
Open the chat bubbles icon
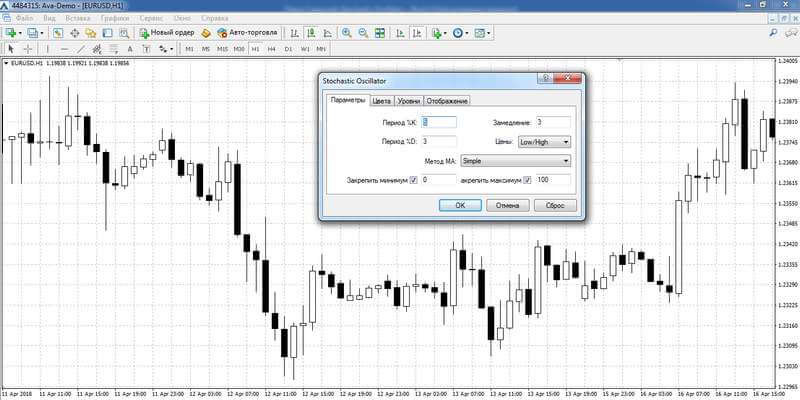pyautogui.click(x=790, y=33)
